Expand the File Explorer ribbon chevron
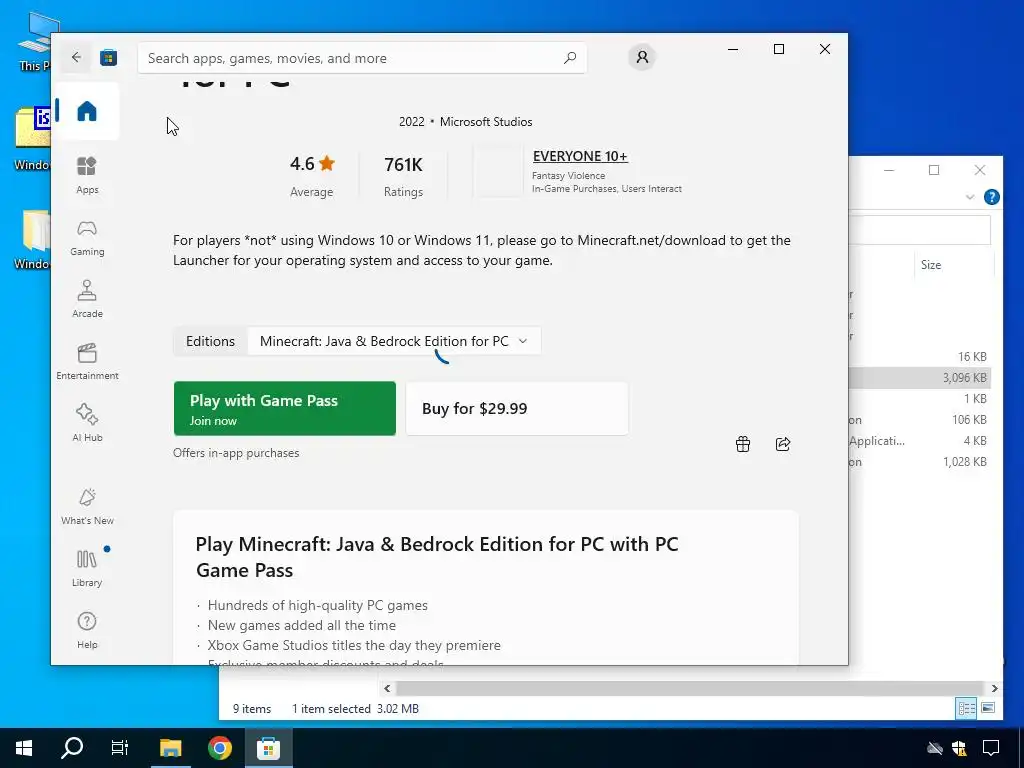 (970, 197)
